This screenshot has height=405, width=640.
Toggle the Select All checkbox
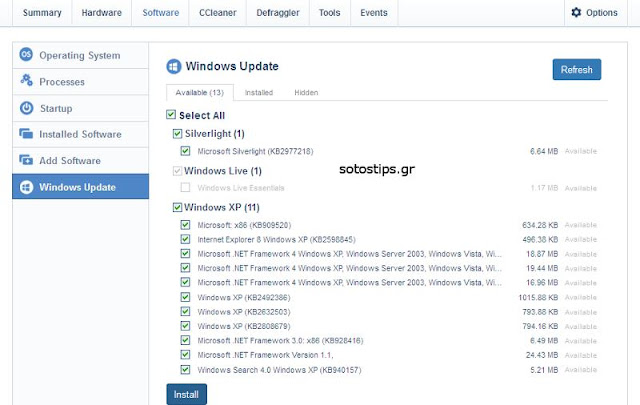(x=171, y=115)
